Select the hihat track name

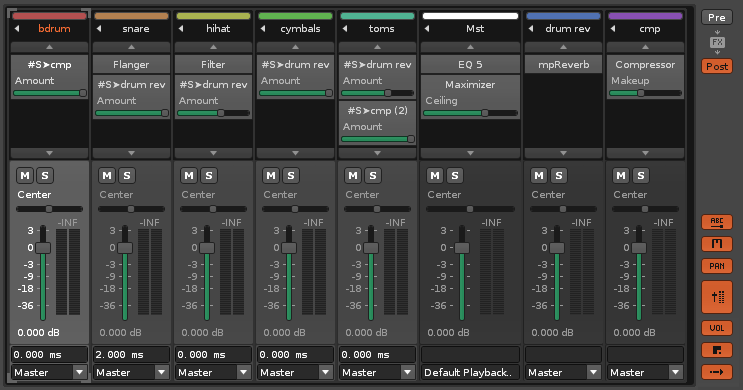(218, 29)
